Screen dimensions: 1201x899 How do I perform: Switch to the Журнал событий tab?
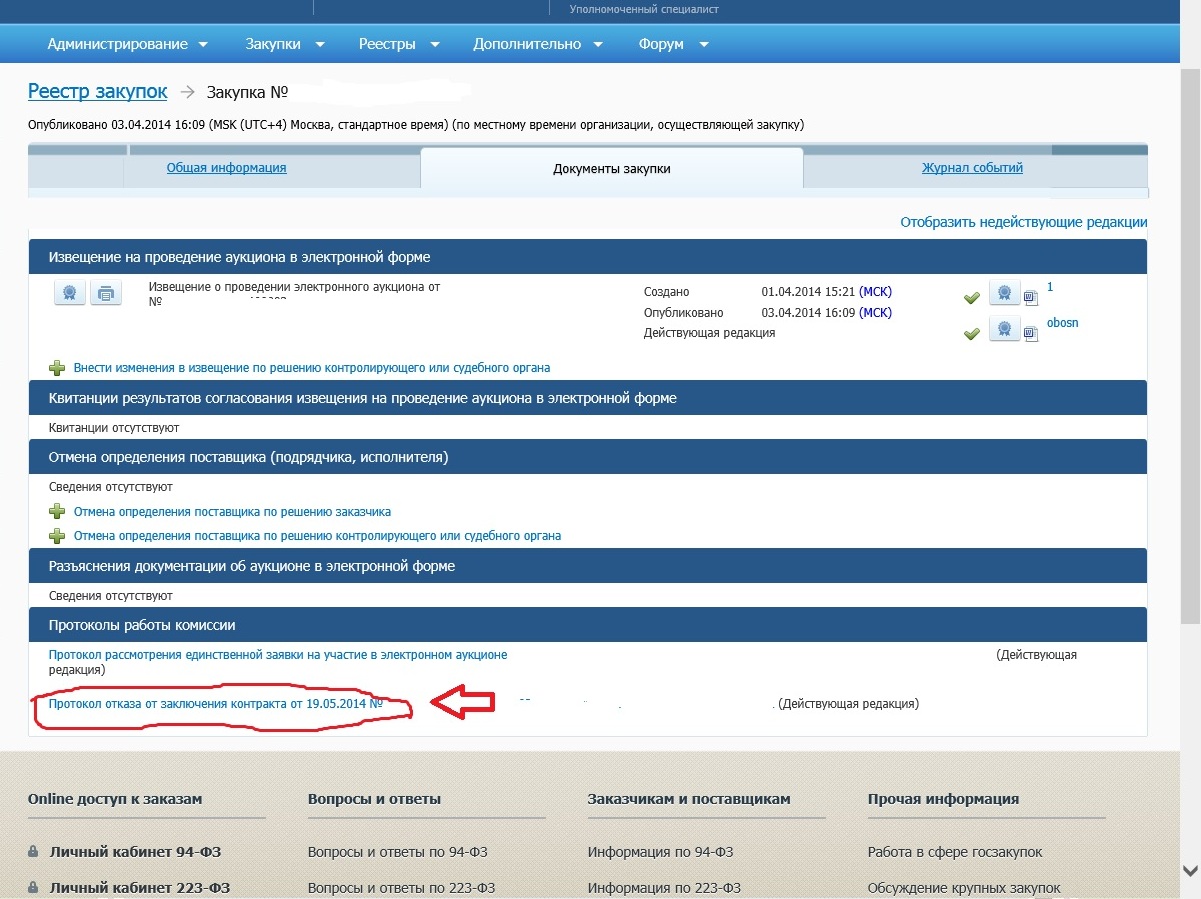pos(972,168)
